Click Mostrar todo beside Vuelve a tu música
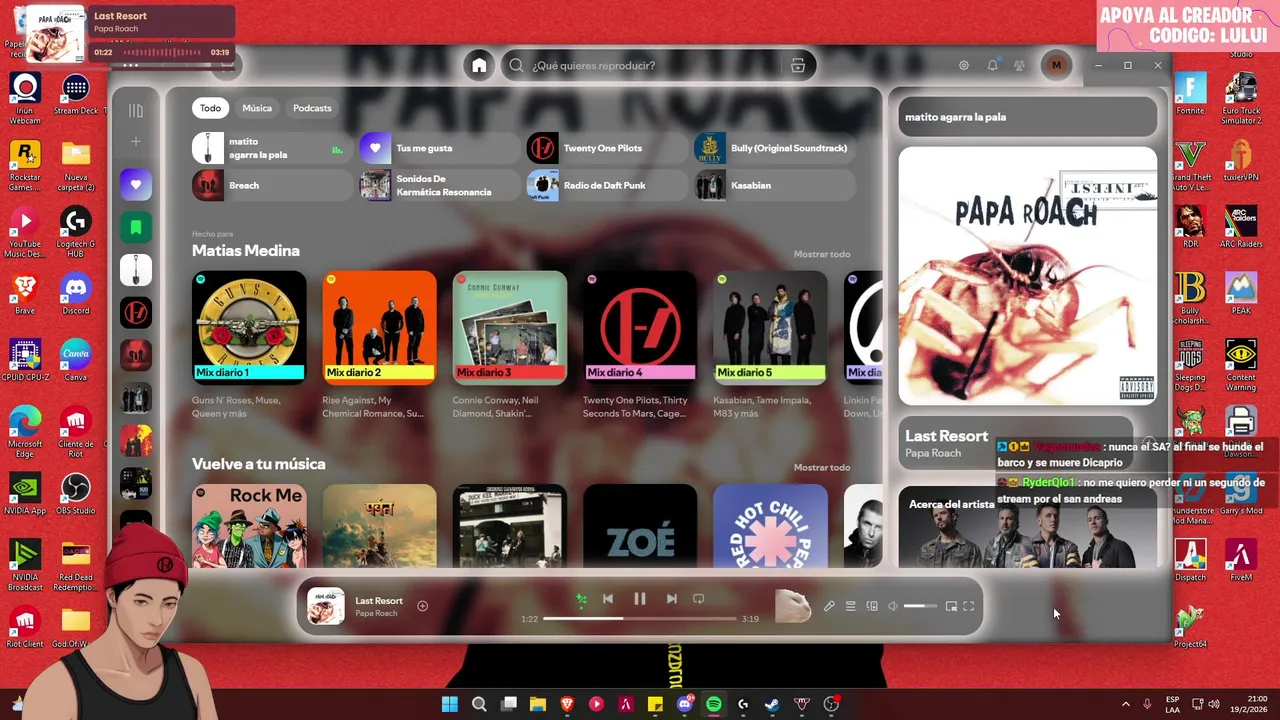The image size is (1280, 720). tap(822, 467)
